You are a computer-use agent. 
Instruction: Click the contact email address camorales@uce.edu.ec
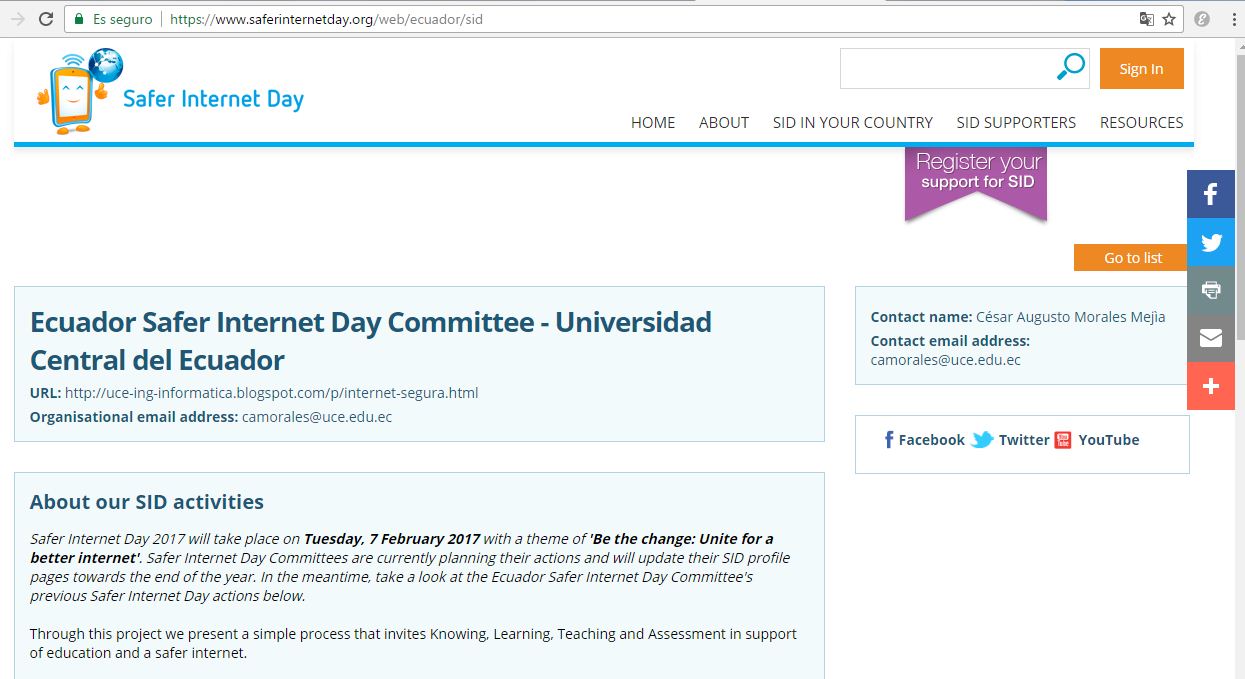coord(946,360)
